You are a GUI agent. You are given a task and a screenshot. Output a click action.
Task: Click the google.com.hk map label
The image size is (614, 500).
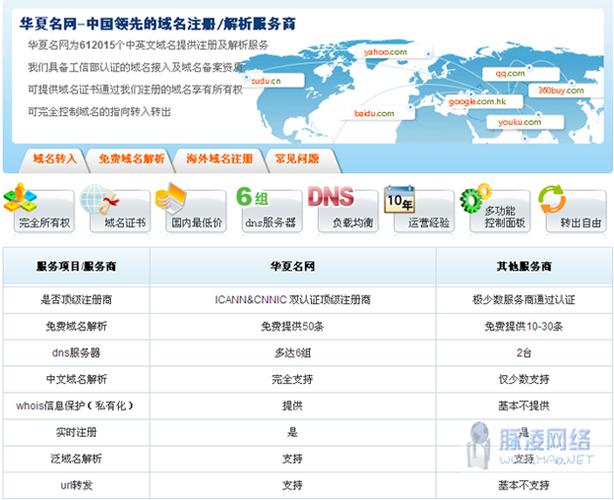[x=478, y=102]
